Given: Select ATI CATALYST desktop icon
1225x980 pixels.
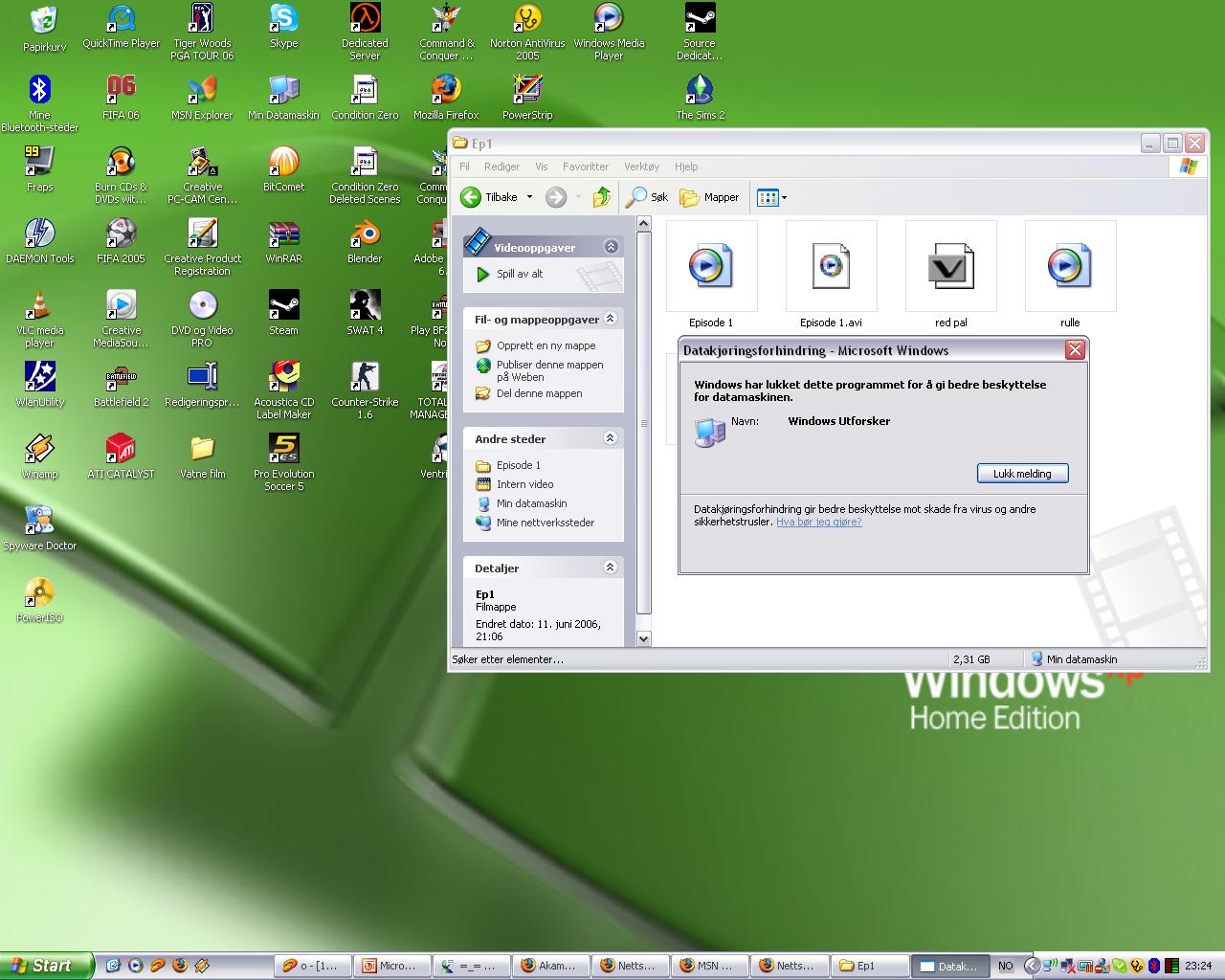Looking at the screenshot, I should [x=121, y=457].
